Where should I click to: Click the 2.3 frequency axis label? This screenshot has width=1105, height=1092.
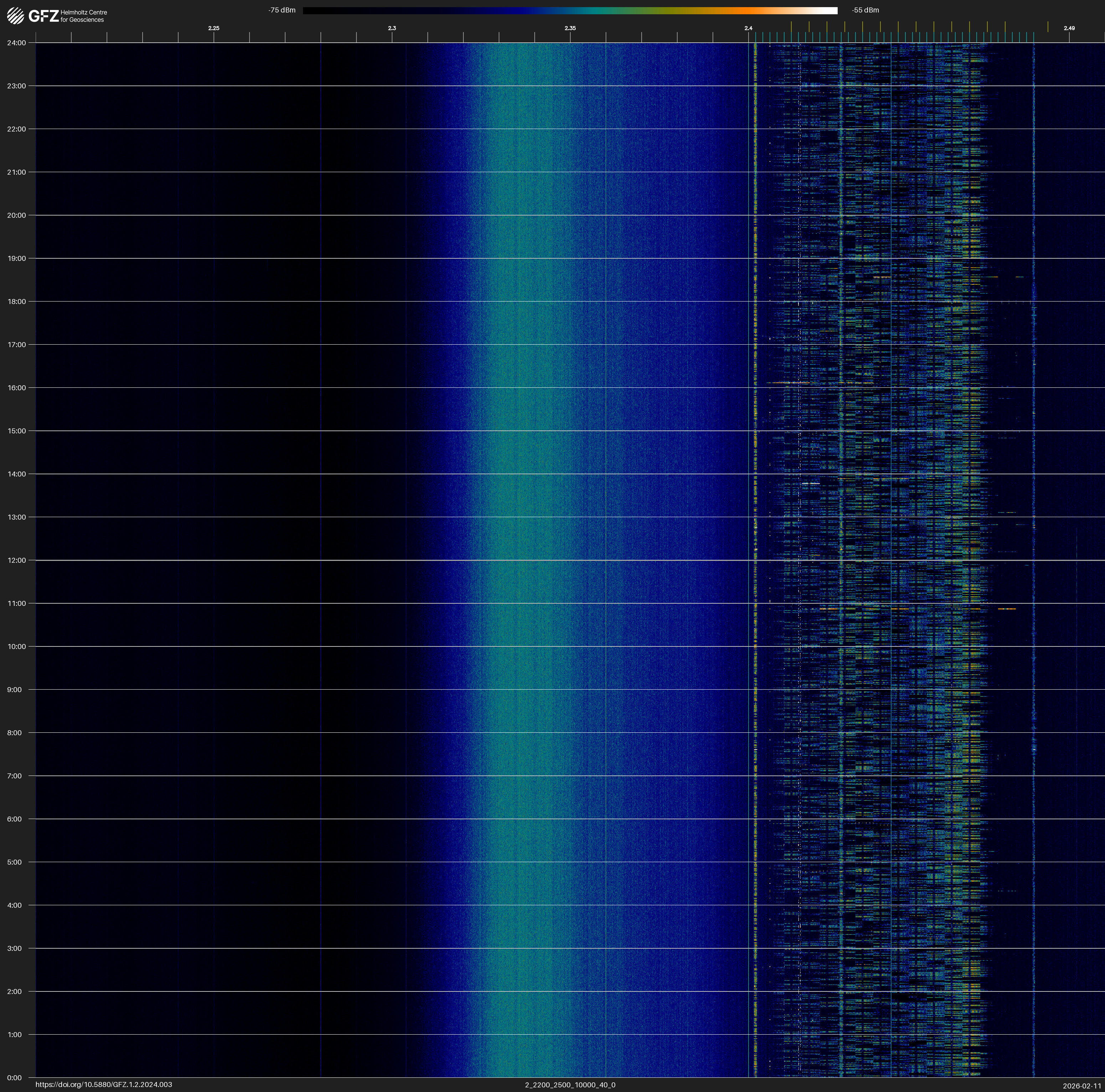pyautogui.click(x=392, y=28)
